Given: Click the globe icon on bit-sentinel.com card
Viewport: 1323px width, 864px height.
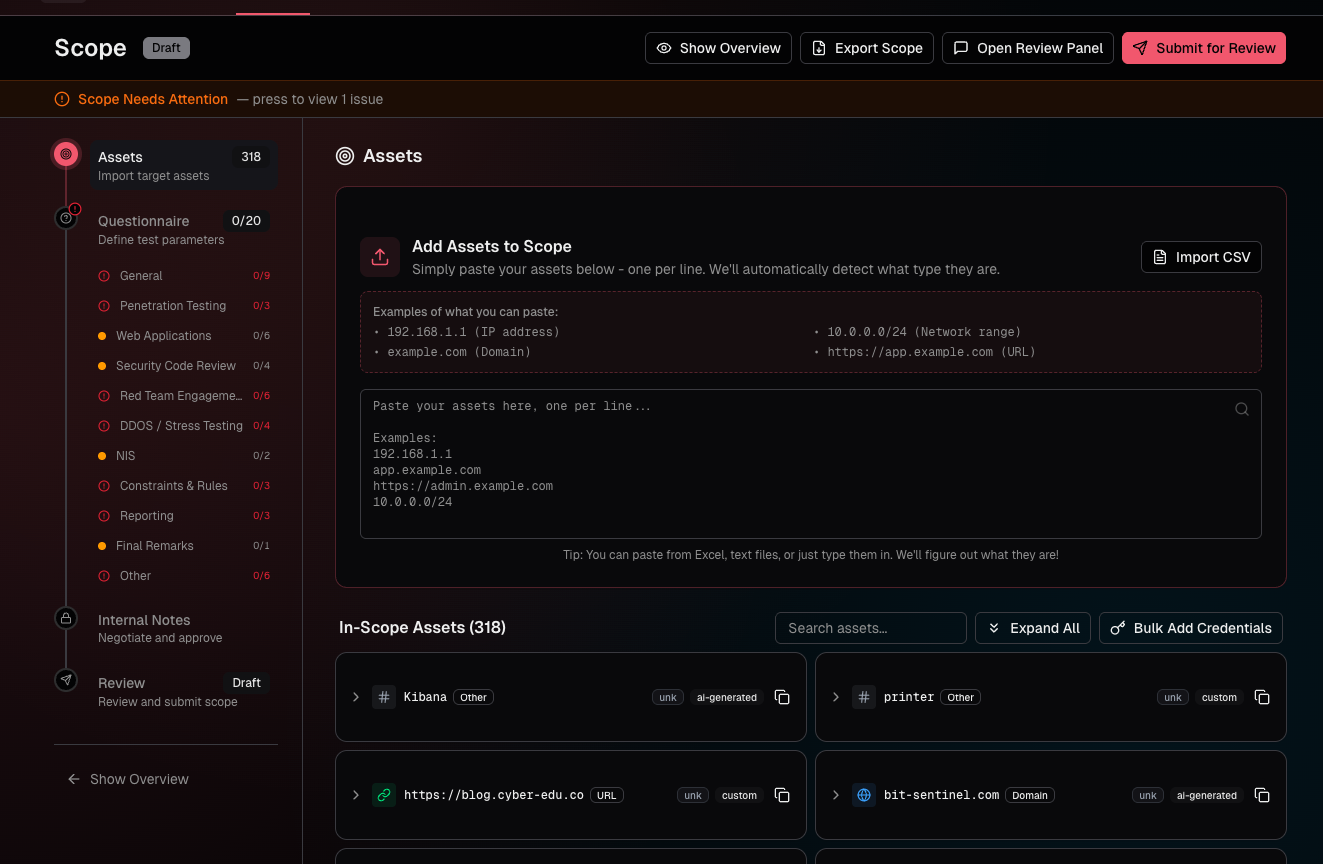Looking at the screenshot, I should [864, 795].
